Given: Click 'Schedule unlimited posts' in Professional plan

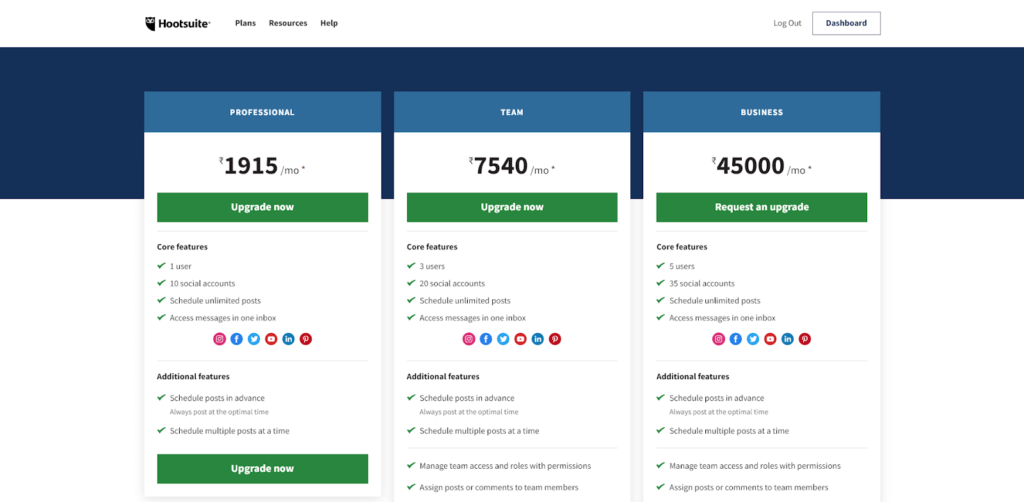Looking at the screenshot, I should pos(216,301).
